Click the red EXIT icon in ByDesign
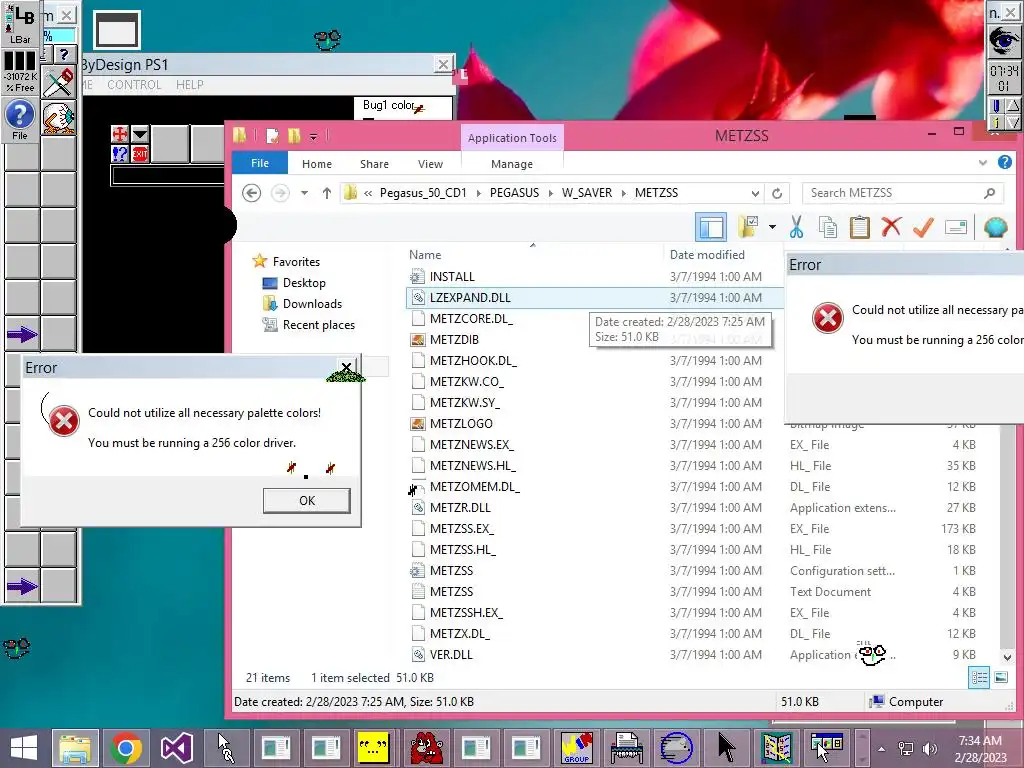Screen dimensions: 1024x768 click(140, 154)
